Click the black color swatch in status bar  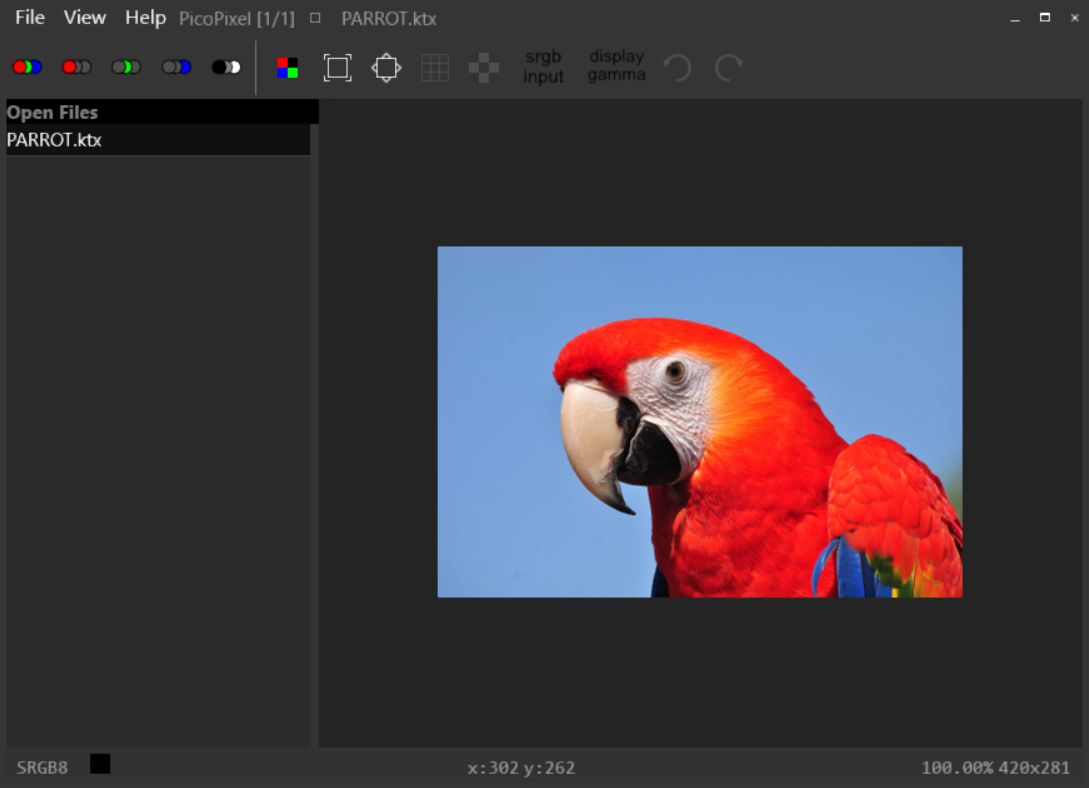(x=100, y=764)
